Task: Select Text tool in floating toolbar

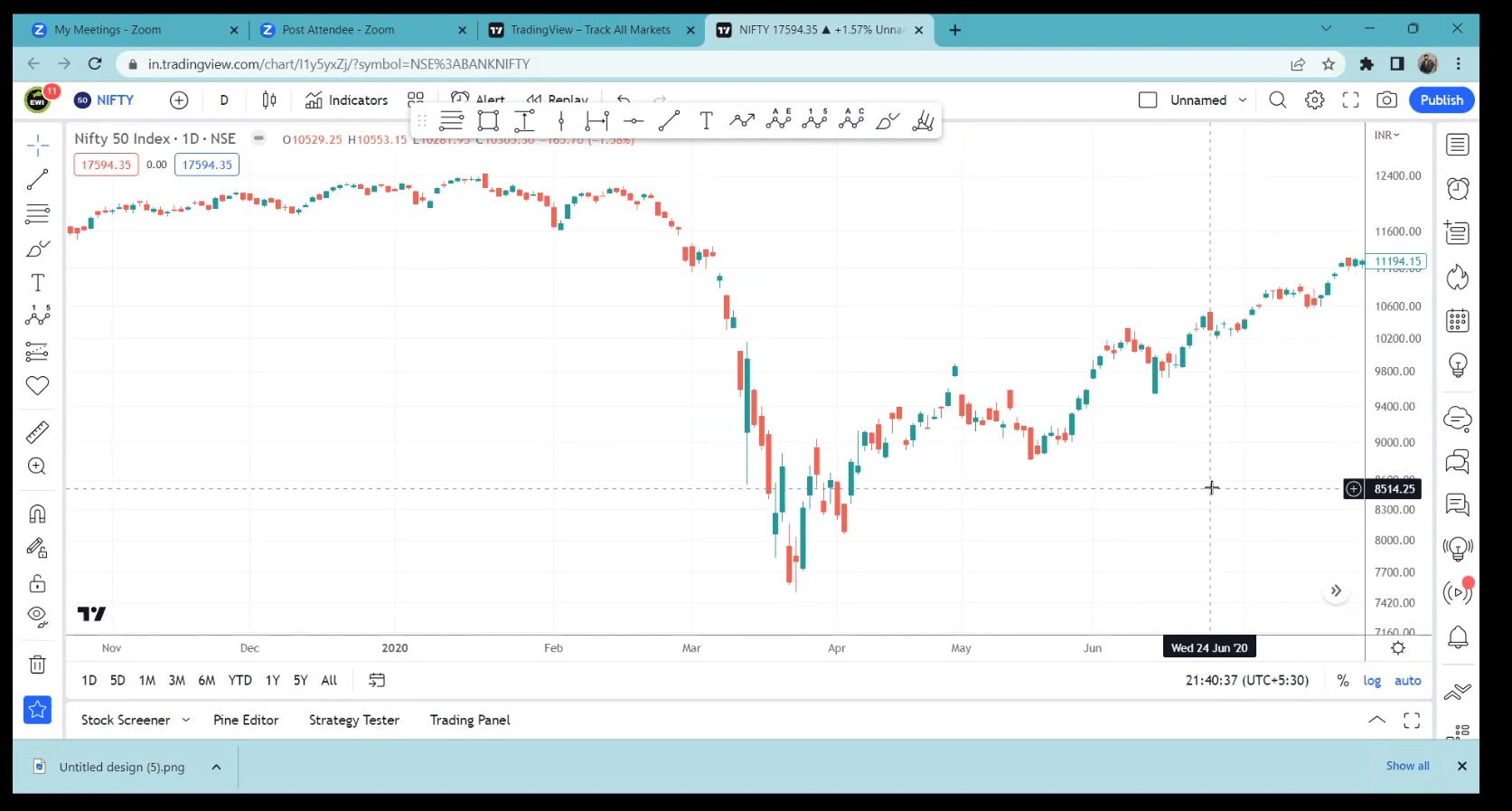Action: click(706, 121)
